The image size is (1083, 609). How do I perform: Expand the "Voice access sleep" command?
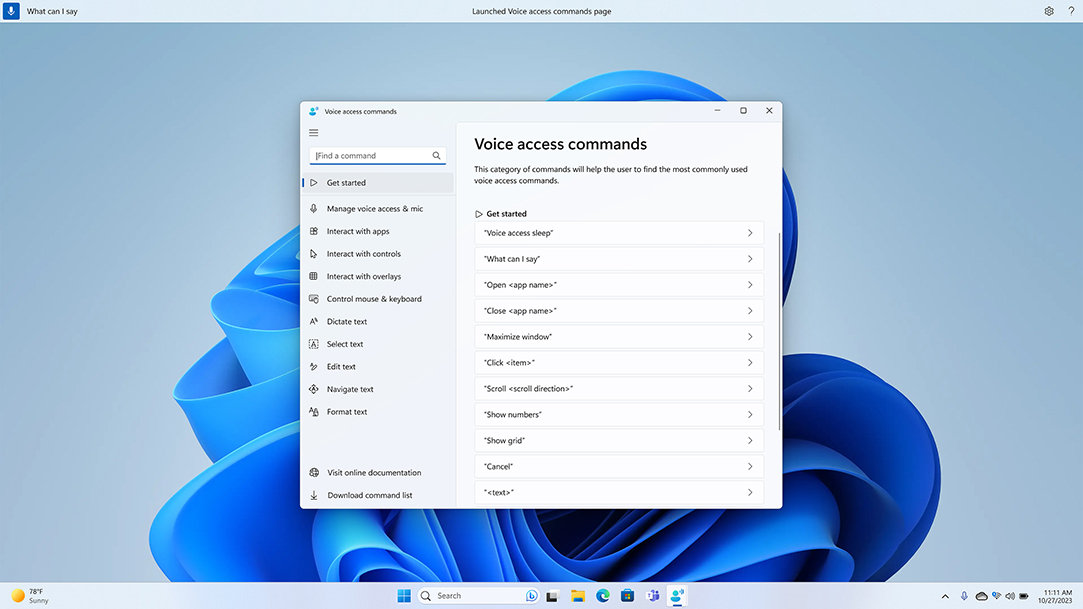(x=618, y=233)
